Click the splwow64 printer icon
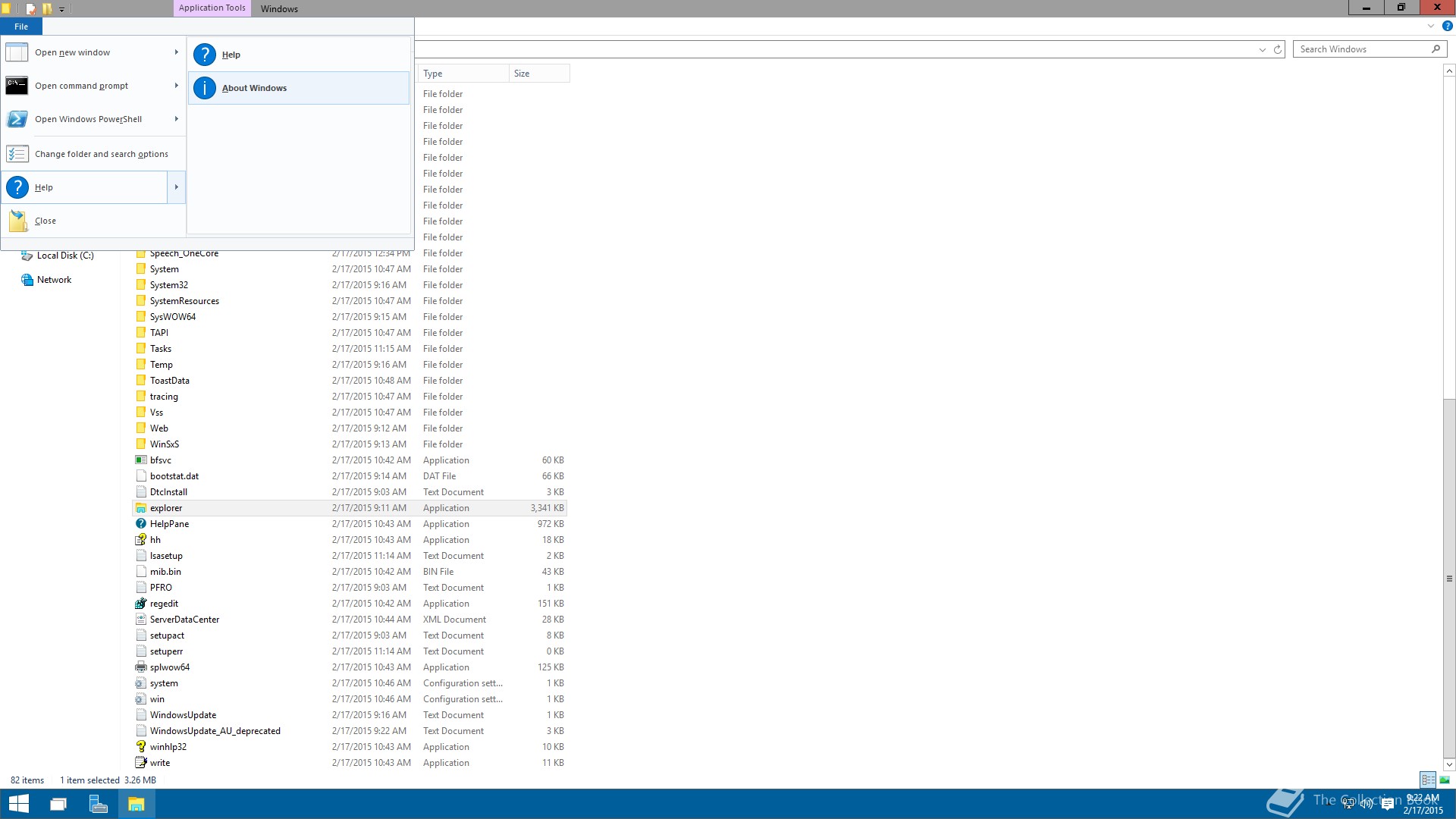 (x=140, y=667)
